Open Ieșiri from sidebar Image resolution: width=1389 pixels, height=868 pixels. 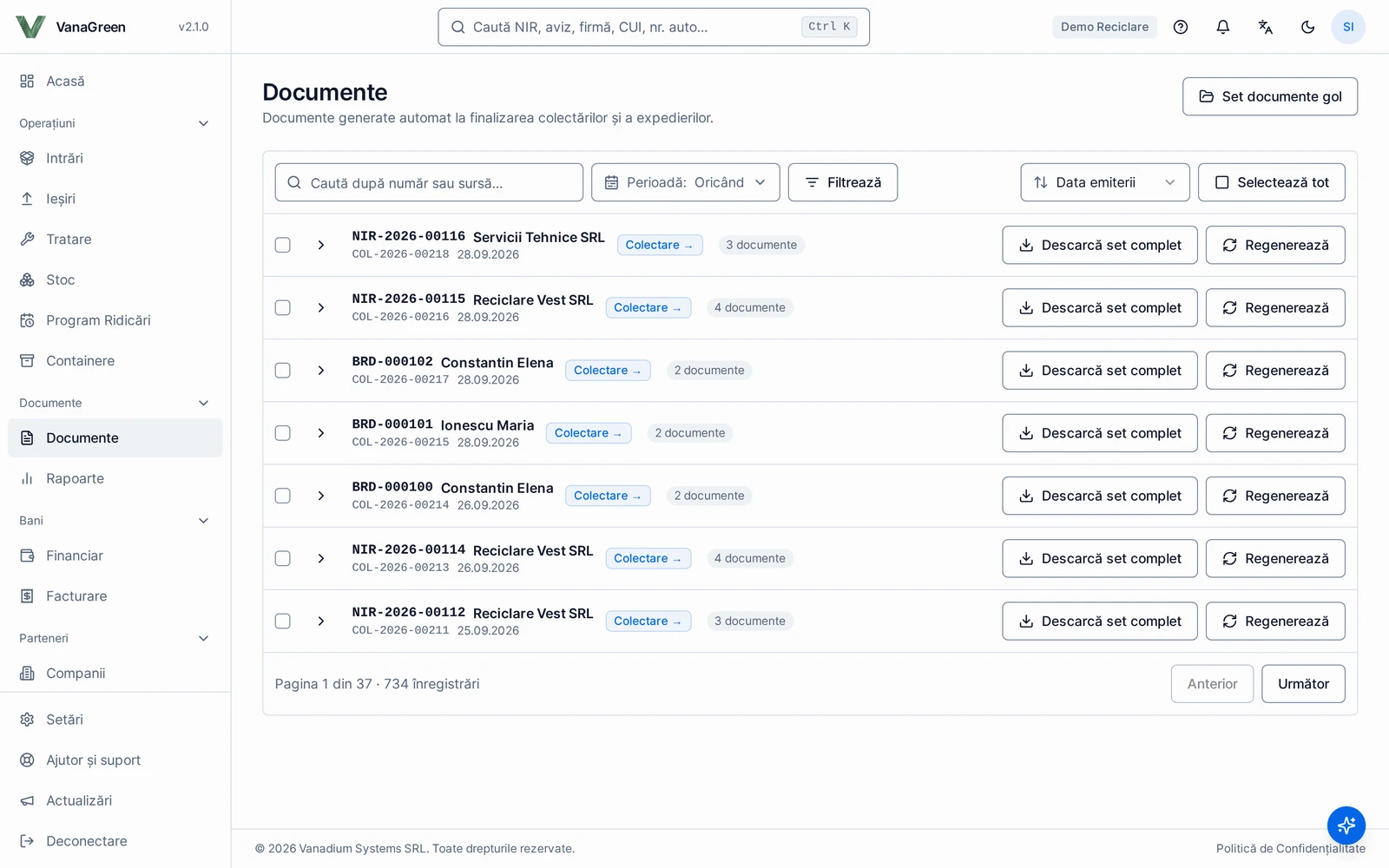115,199
